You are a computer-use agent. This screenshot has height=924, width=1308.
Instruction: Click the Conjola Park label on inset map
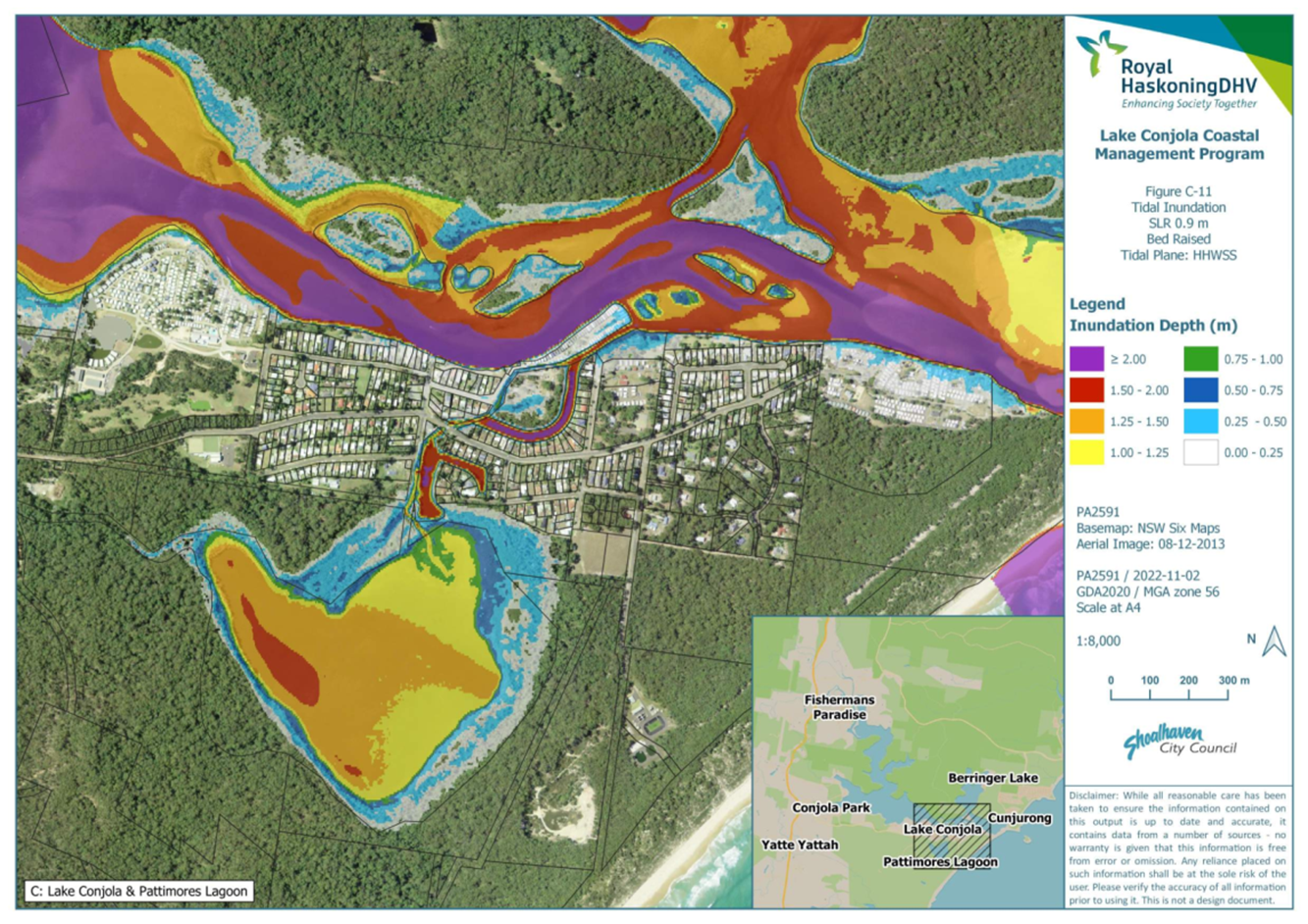pos(831,807)
